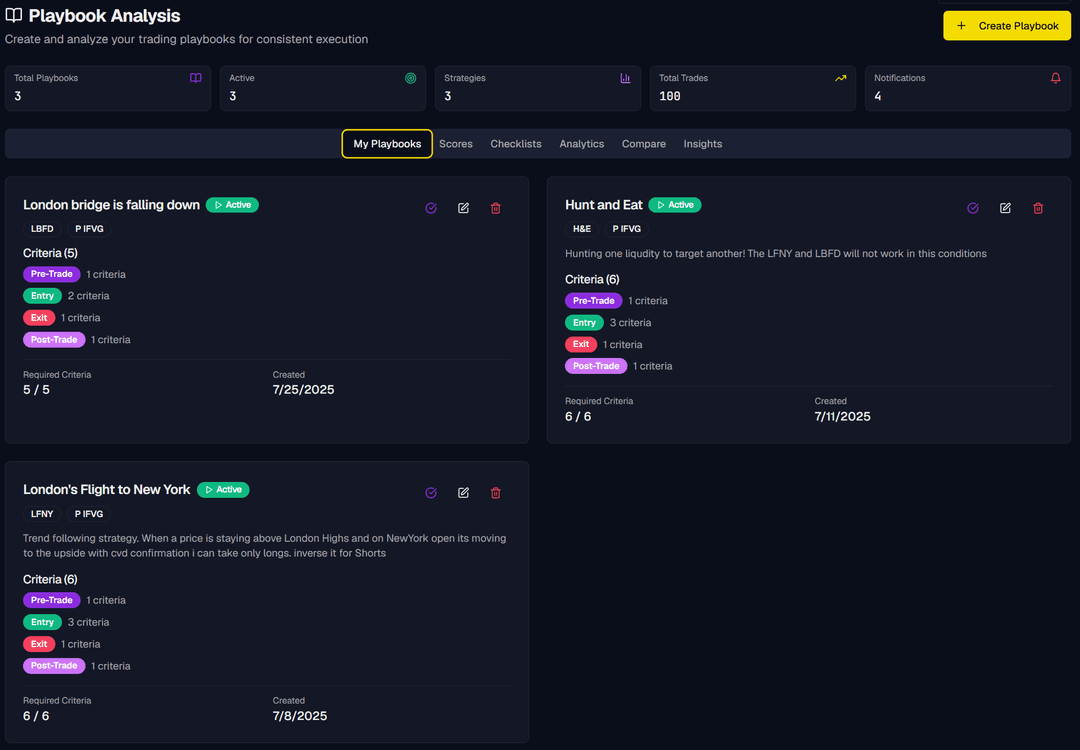Click Pre-Trade badge in London bridge card
The height and width of the screenshot is (750, 1080).
pyautogui.click(x=52, y=274)
